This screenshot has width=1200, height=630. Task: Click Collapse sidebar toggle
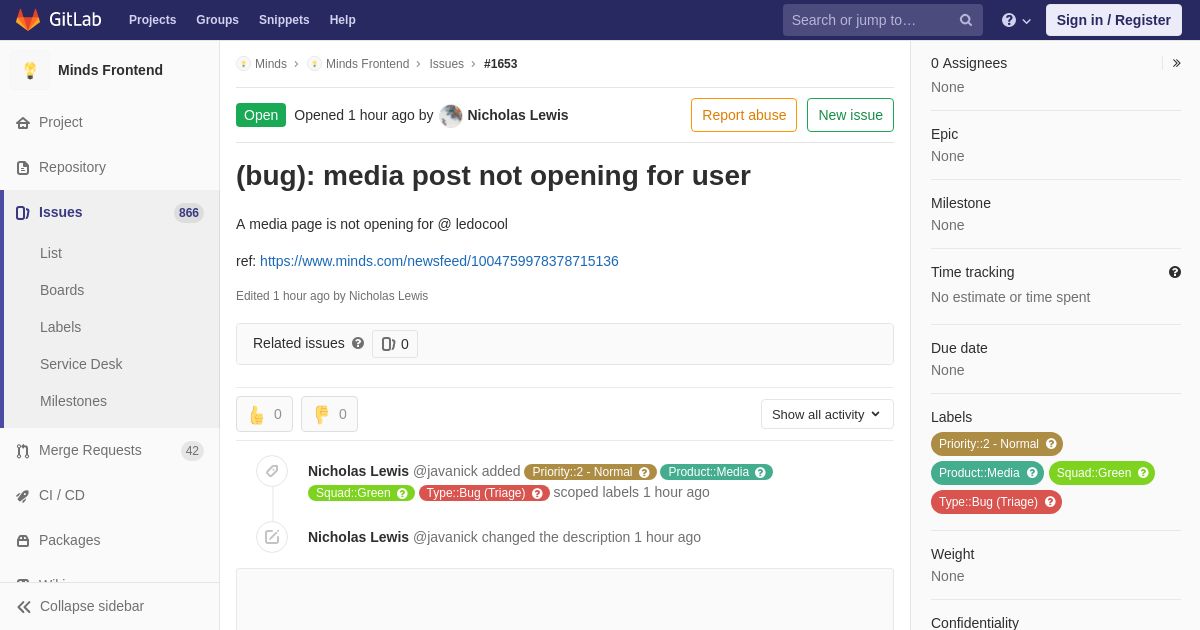(x=81, y=606)
